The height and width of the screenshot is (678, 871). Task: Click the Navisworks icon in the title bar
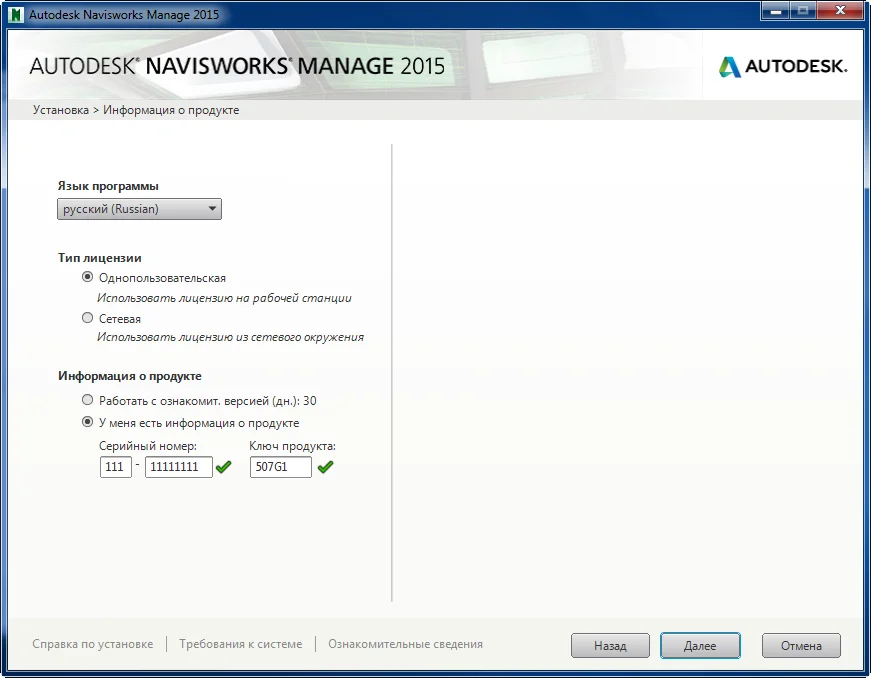(x=15, y=15)
